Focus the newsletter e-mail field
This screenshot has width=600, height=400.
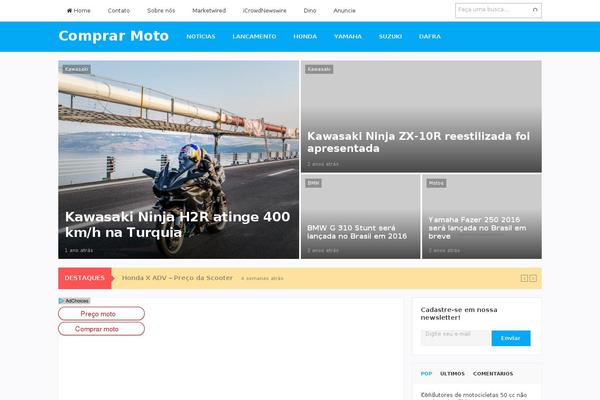456,338
